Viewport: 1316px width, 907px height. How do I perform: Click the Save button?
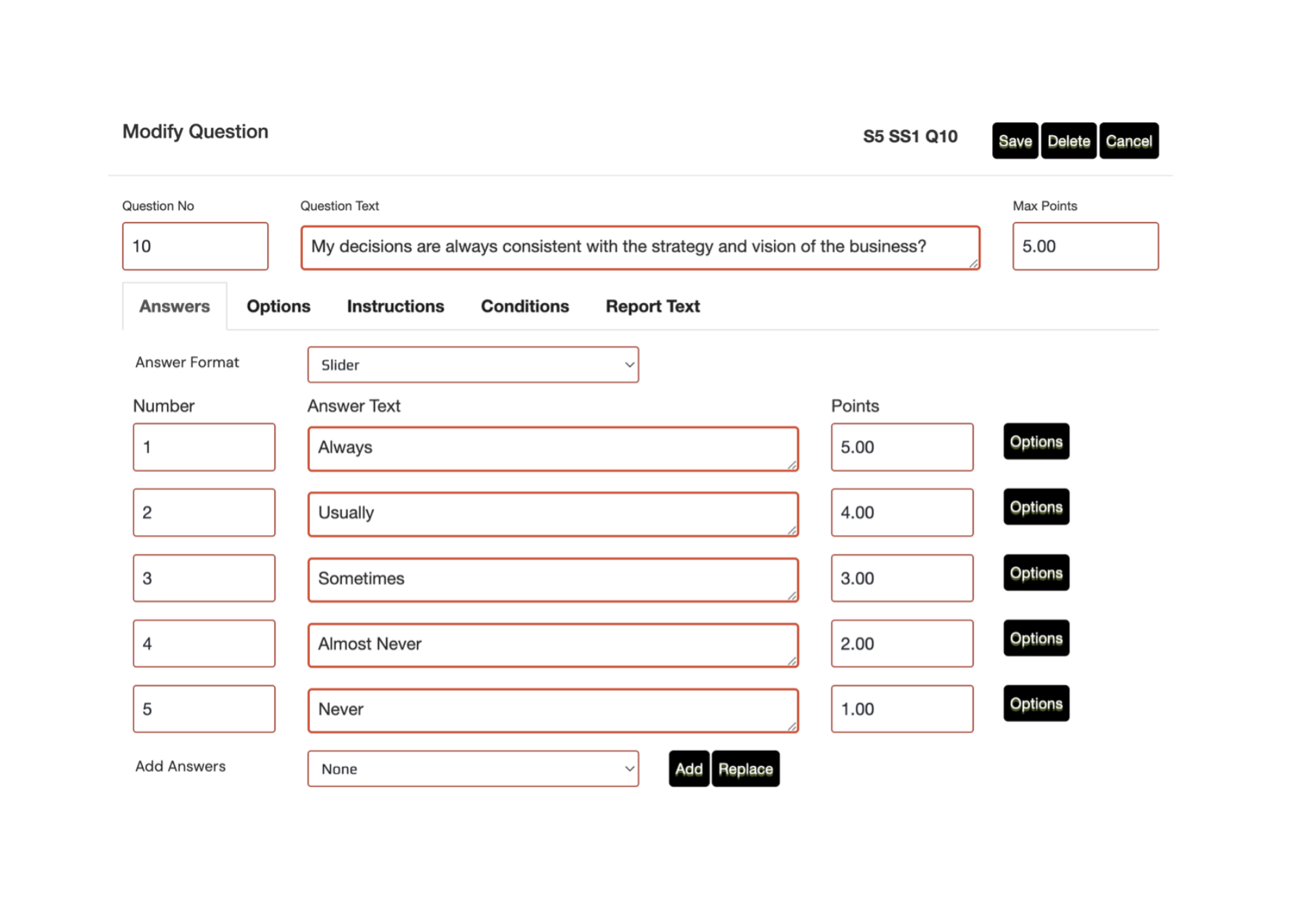[1014, 140]
